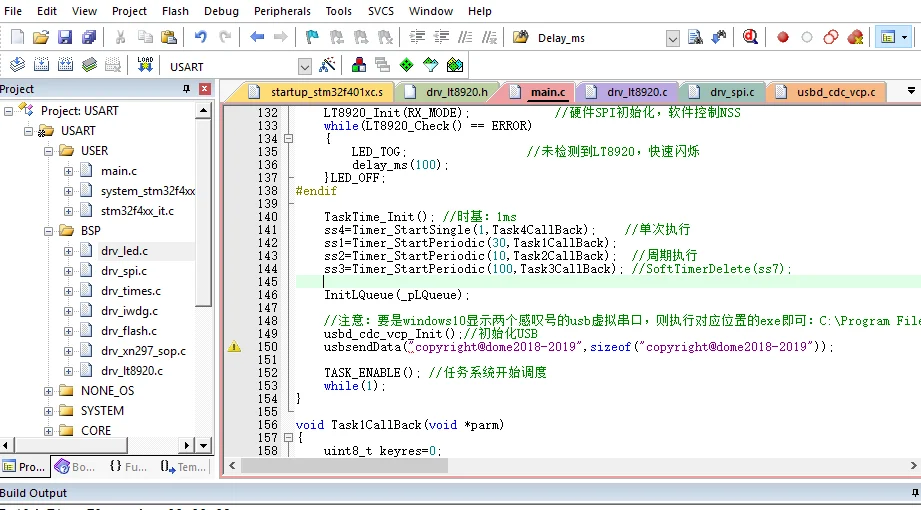Expand the CORE group folder

[48, 431]
